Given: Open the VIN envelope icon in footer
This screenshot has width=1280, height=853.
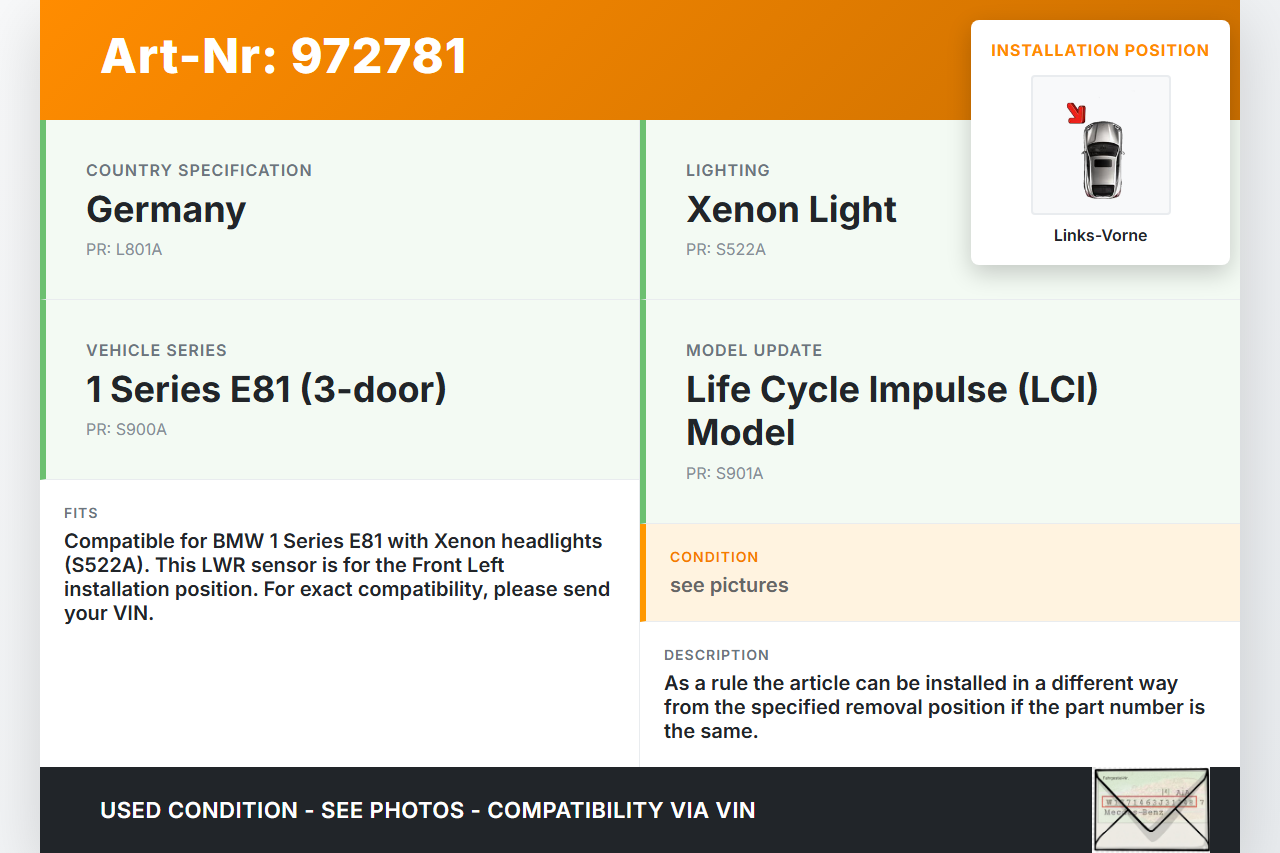Looking at the screenshot, I should (1151, 809).
